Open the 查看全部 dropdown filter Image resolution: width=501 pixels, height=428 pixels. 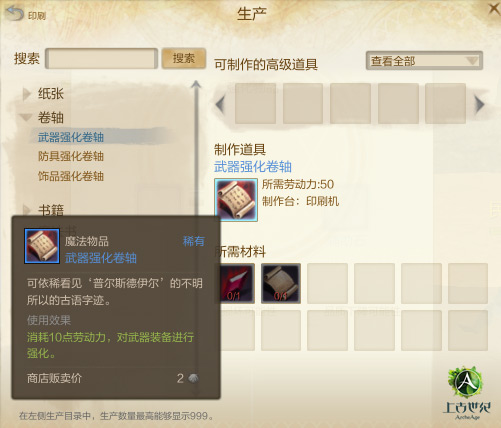[424, 61]
